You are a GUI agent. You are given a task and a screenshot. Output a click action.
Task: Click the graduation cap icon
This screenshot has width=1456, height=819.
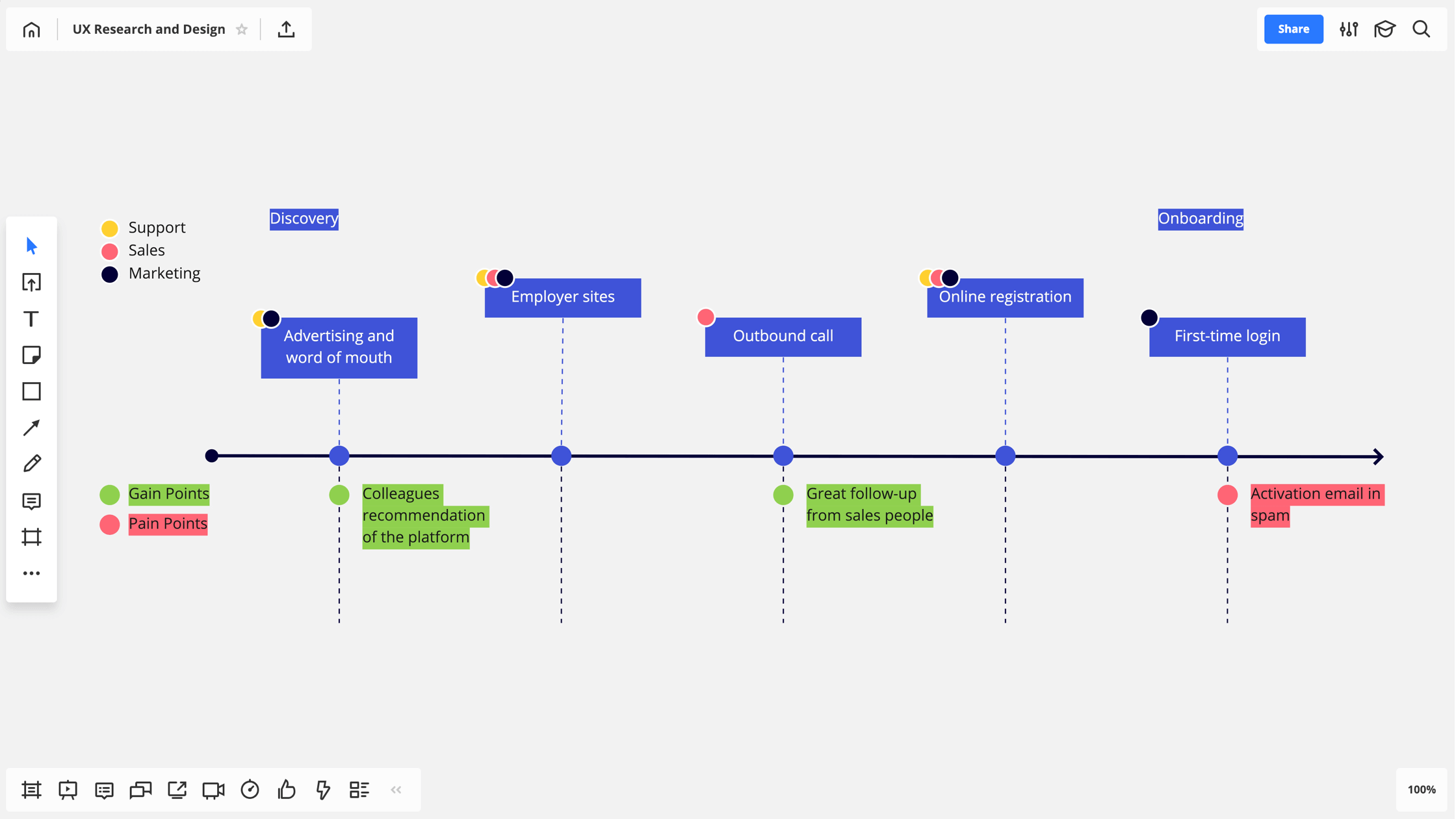[1385, 29]
